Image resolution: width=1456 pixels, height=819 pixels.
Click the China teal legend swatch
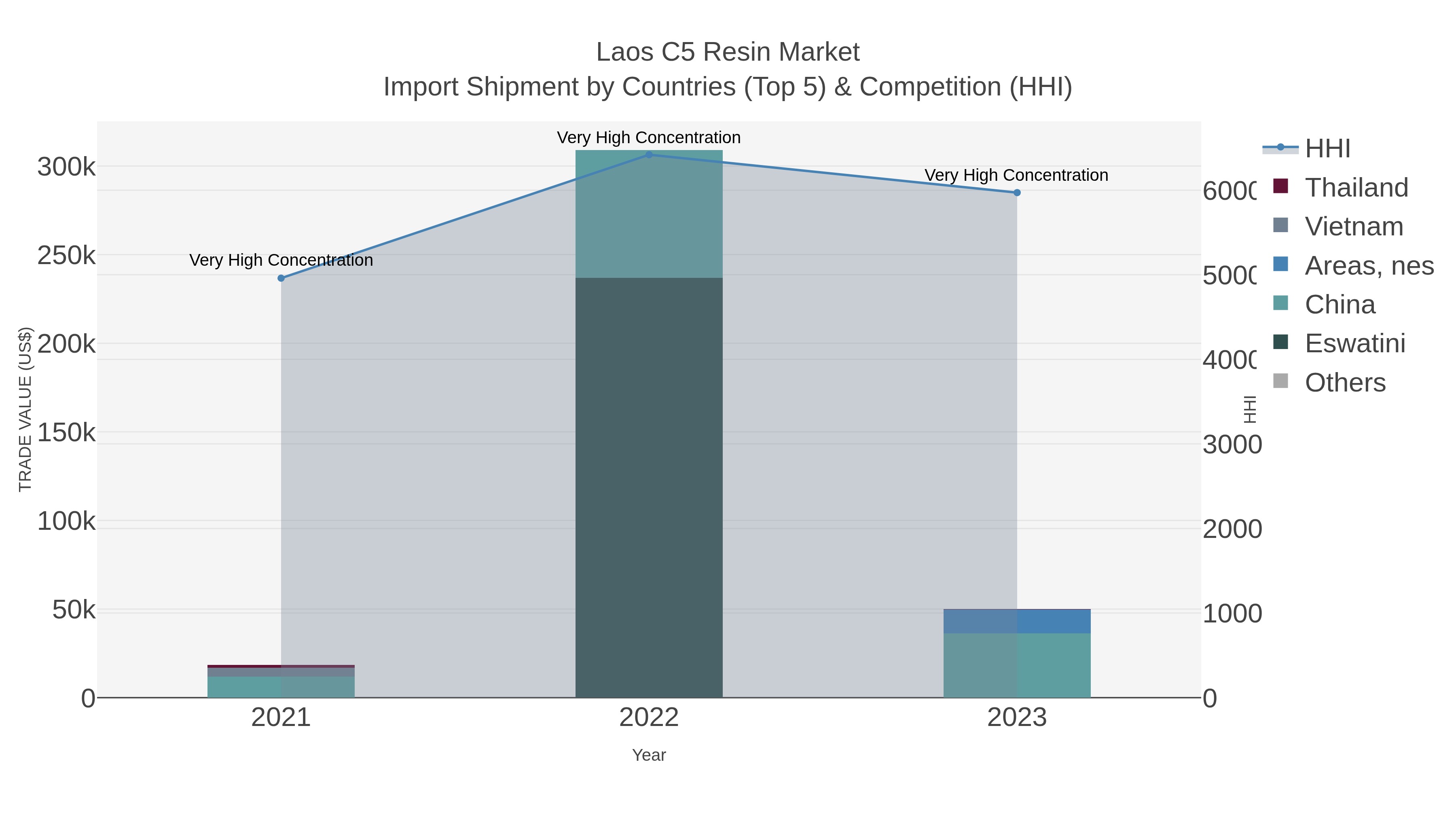(x=1281, y=303)
